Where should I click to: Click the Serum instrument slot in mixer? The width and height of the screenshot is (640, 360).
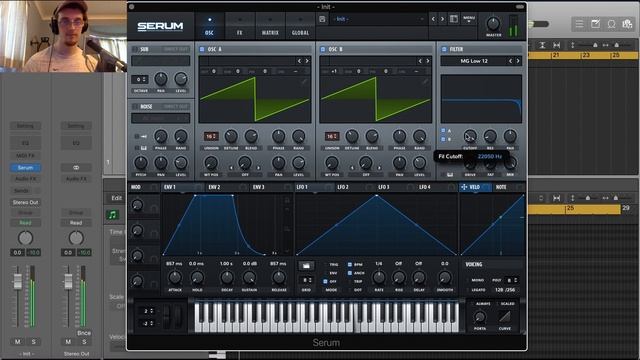[x=25, y=168]
